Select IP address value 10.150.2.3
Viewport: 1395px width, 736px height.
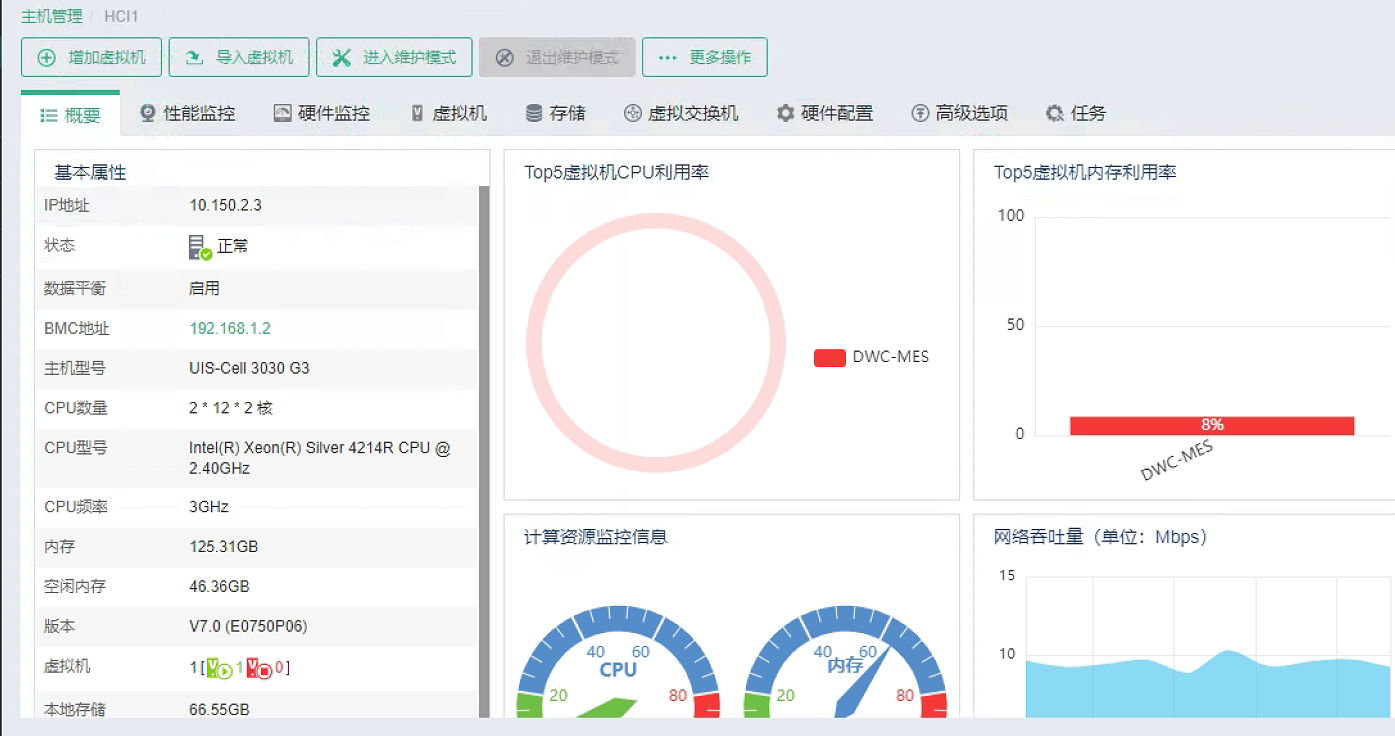pyautogui.click(x=226, y=205)
